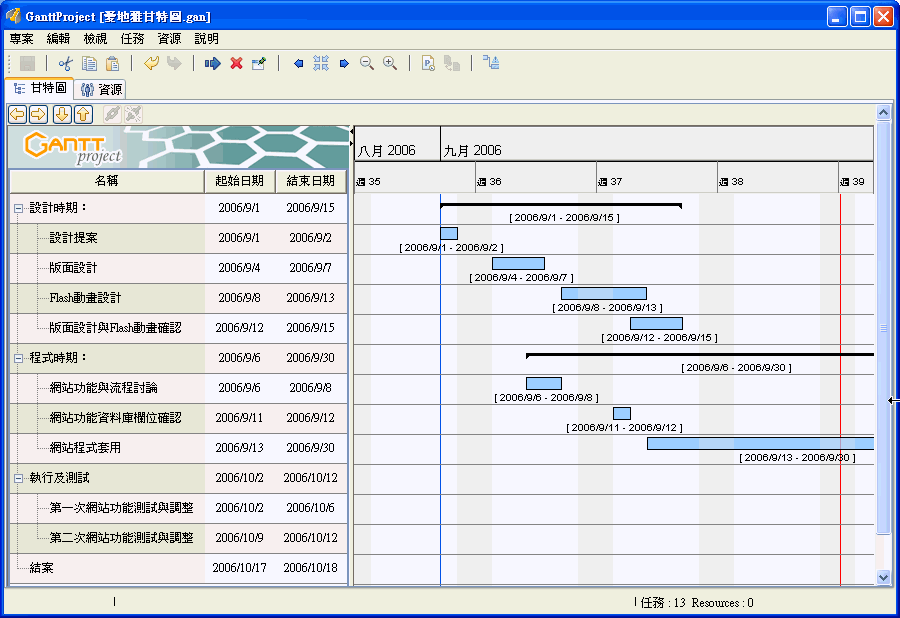Click the GanttProject title bar app icon

[13, 16]
